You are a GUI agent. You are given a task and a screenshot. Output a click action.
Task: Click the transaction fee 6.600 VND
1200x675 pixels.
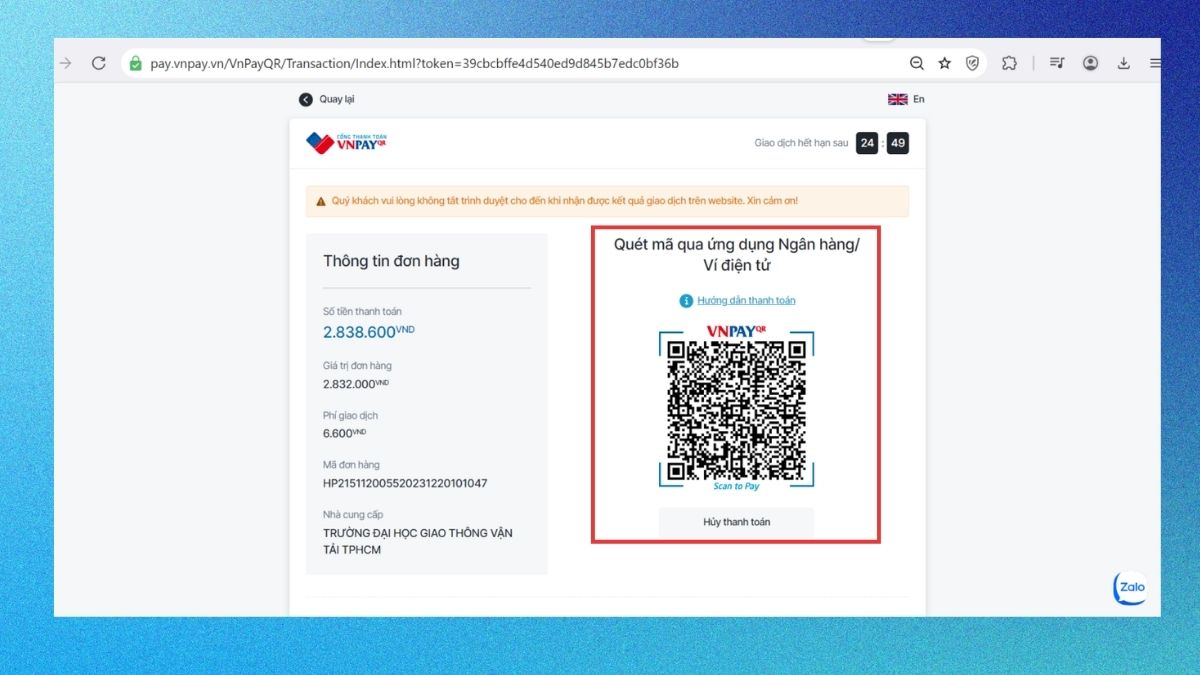[x=345, y=433]
